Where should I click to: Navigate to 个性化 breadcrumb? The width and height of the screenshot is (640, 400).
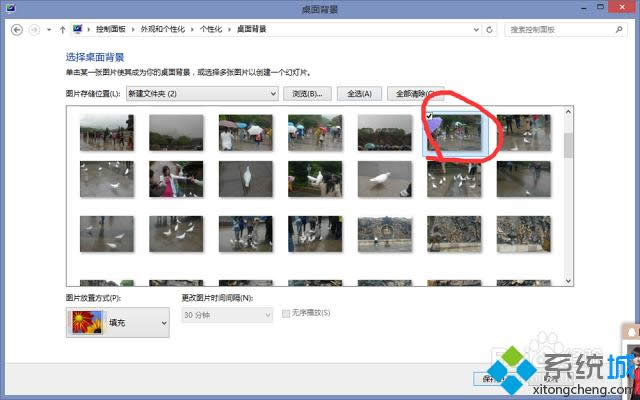(211, 29)
